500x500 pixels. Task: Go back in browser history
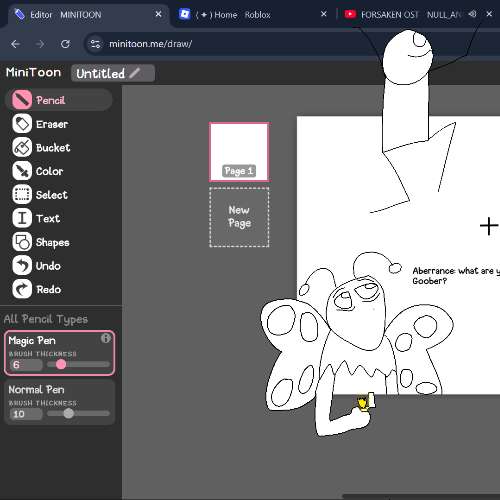pyautogui.click(x=15, y=44)
